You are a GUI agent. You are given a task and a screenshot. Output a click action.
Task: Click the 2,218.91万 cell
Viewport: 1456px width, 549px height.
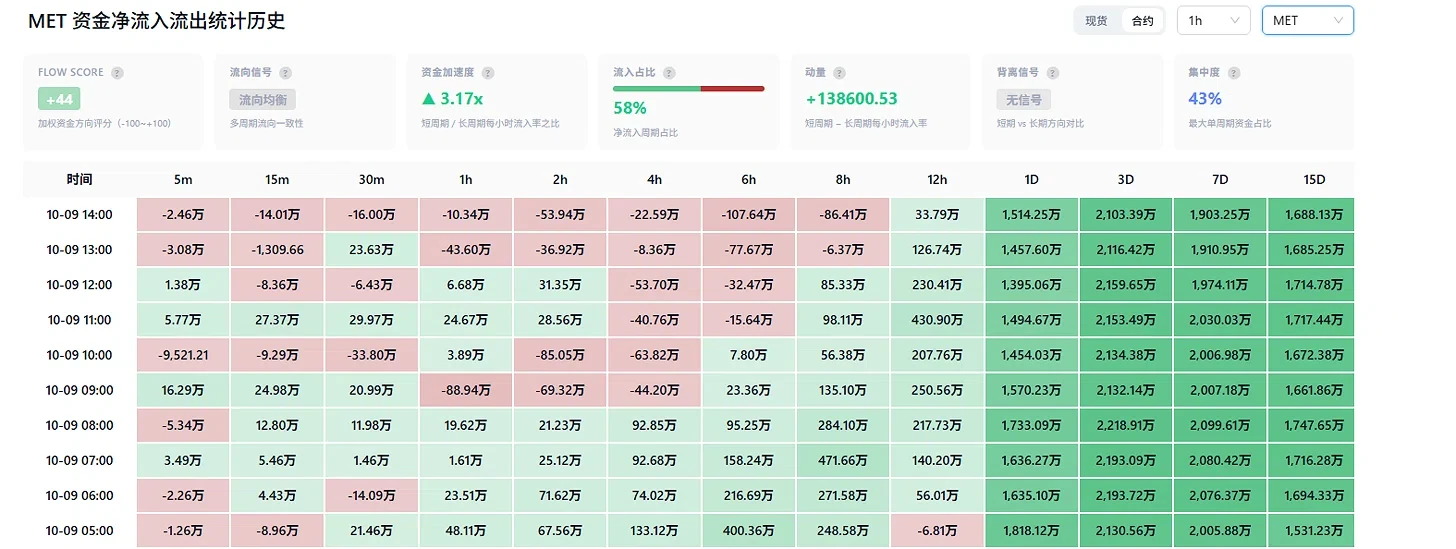click(x=1126, y=425)
